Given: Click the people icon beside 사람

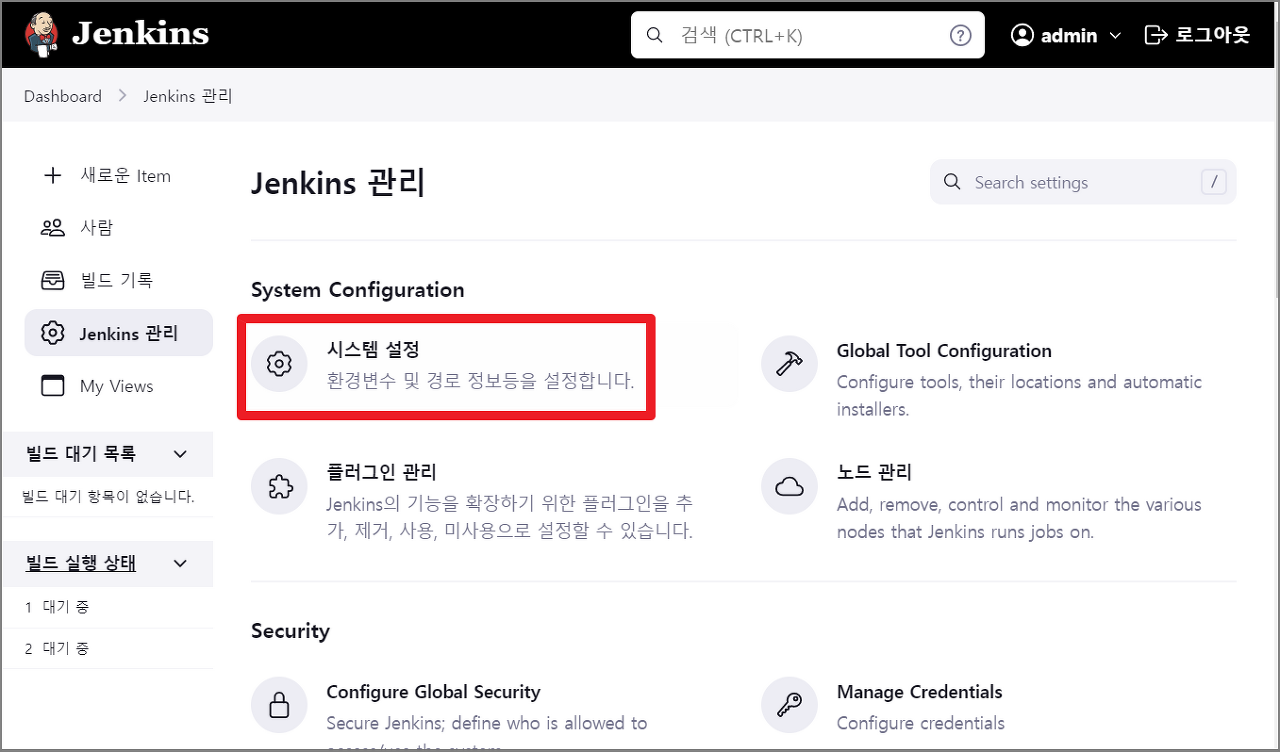Looking at the screenshot, I should pos(53,228).
